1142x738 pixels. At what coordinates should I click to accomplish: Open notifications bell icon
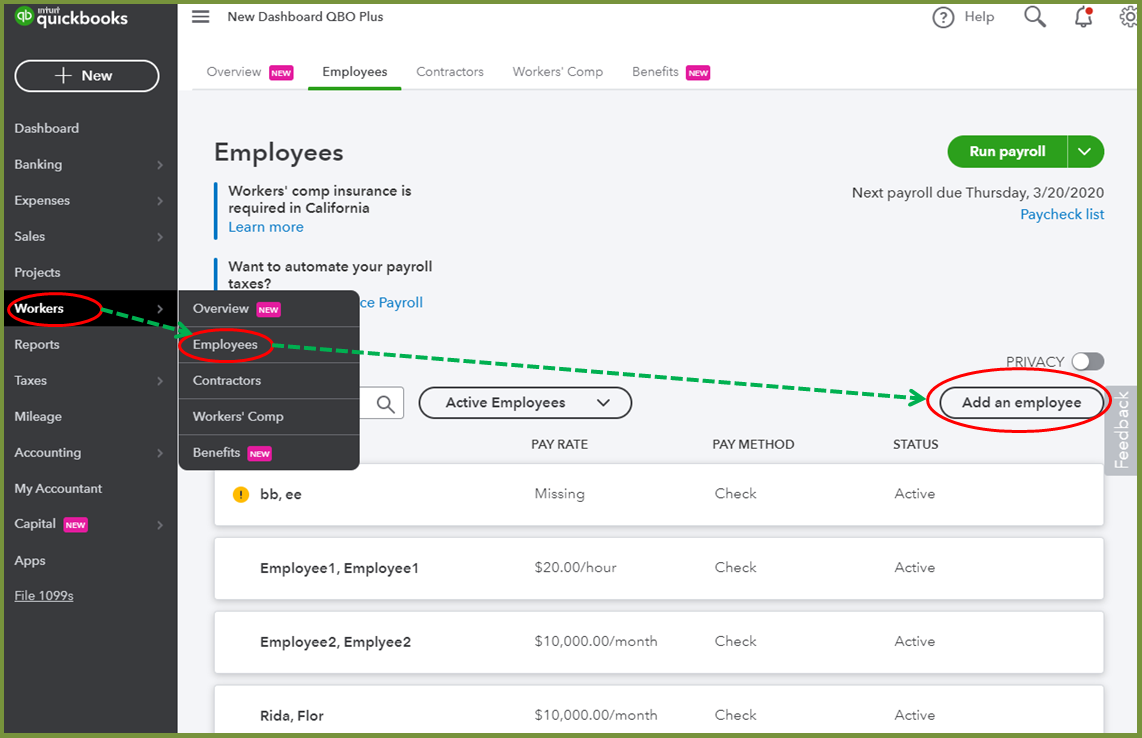tap(1084, 17)
